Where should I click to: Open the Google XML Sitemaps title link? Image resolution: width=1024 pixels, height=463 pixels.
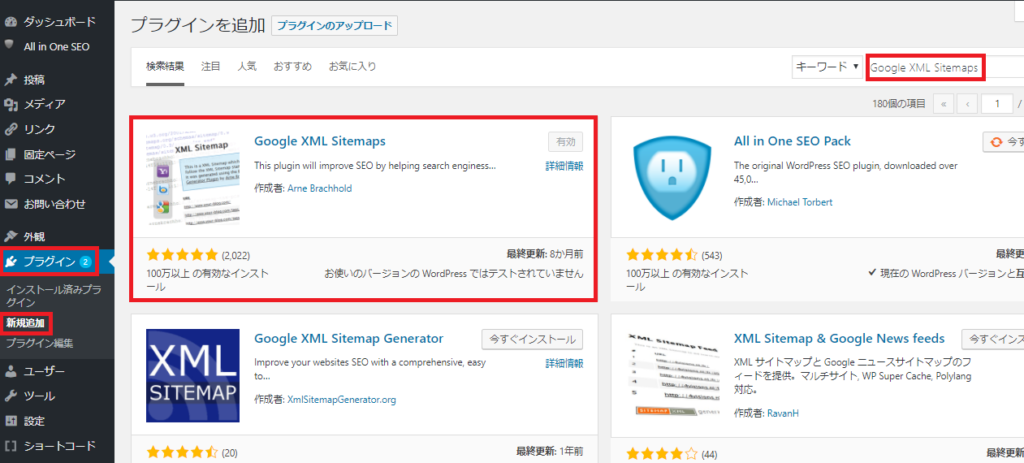(320, 141)
